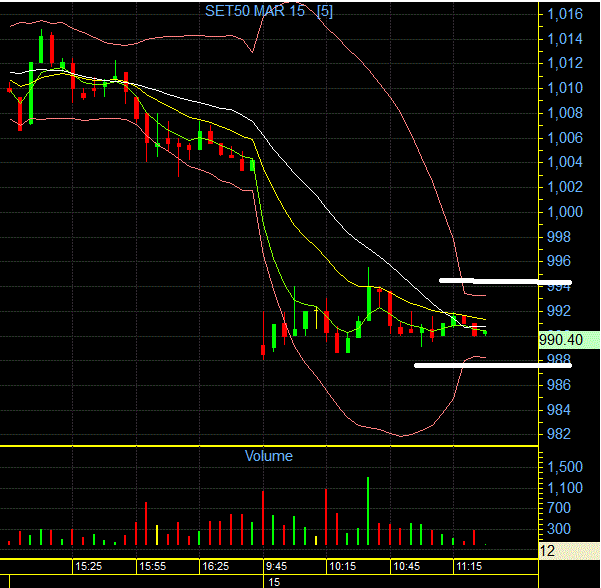The image size is (601, 588).
Task: Click the tall red volume bar at 9:45
Action: coord(263,518)
